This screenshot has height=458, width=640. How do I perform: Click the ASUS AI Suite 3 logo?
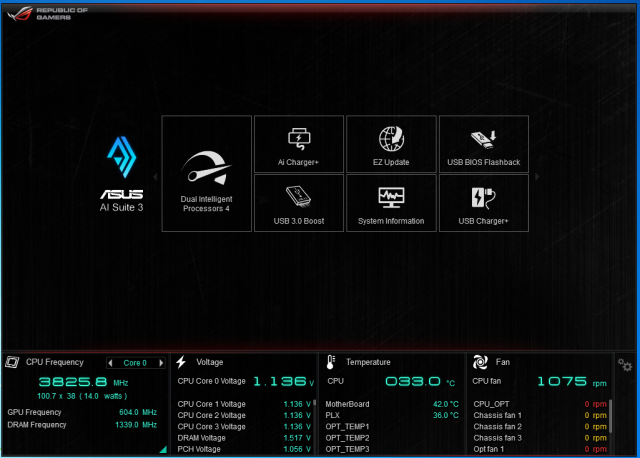click(122, 174)
